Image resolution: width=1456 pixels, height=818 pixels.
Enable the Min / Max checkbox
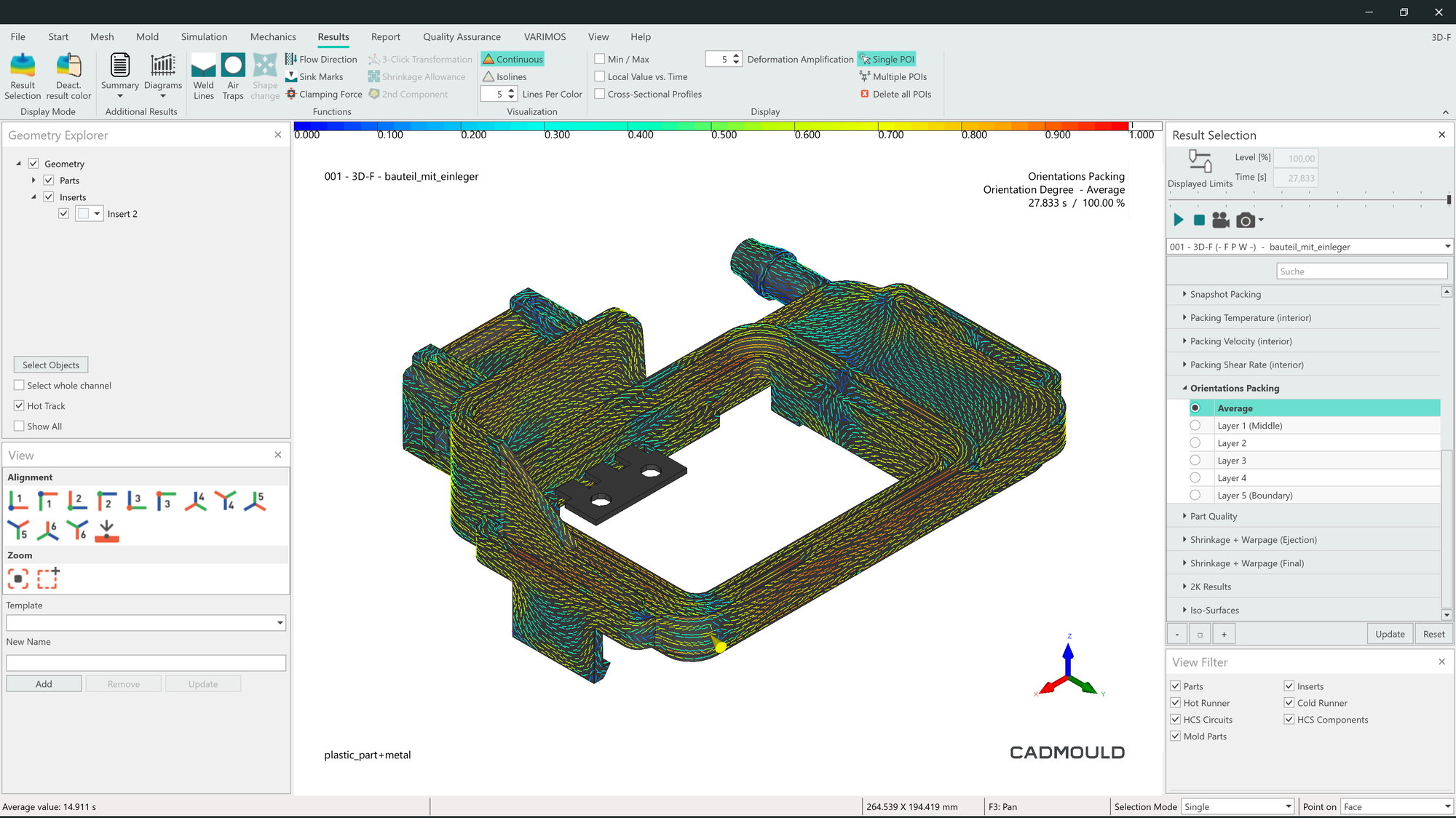600,59
